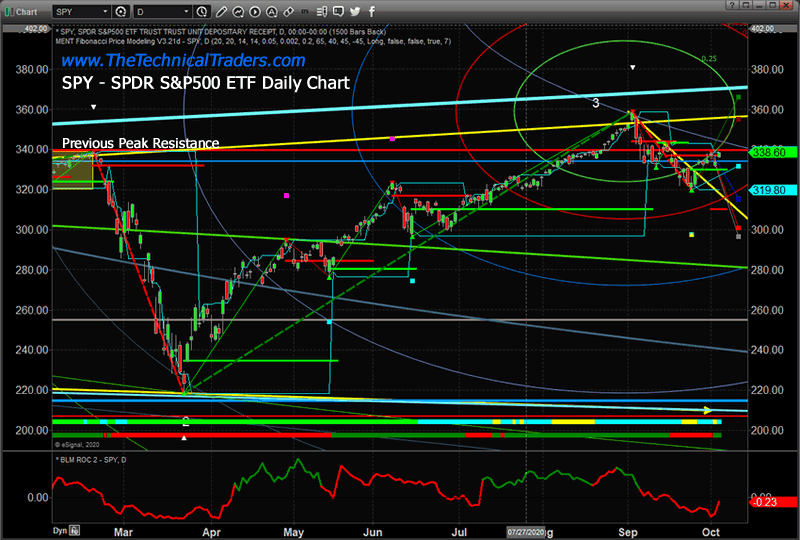Screen dimensions: 800x540
Task: Click the bar replay play icon
Action: point(255,11)
